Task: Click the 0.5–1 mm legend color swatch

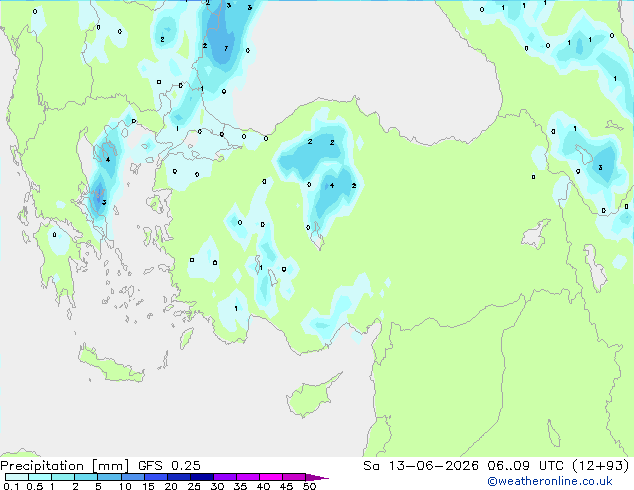Action: (40, 477)
